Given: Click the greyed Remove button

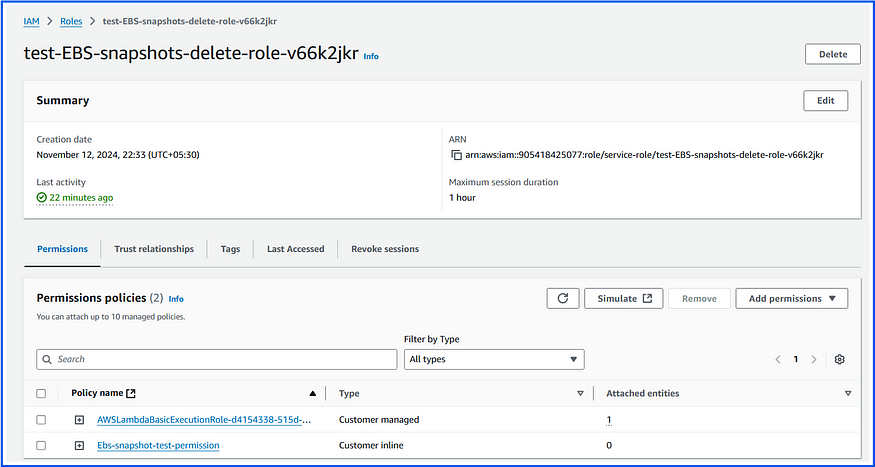Looking at the screenshot, I should [699, 299].
